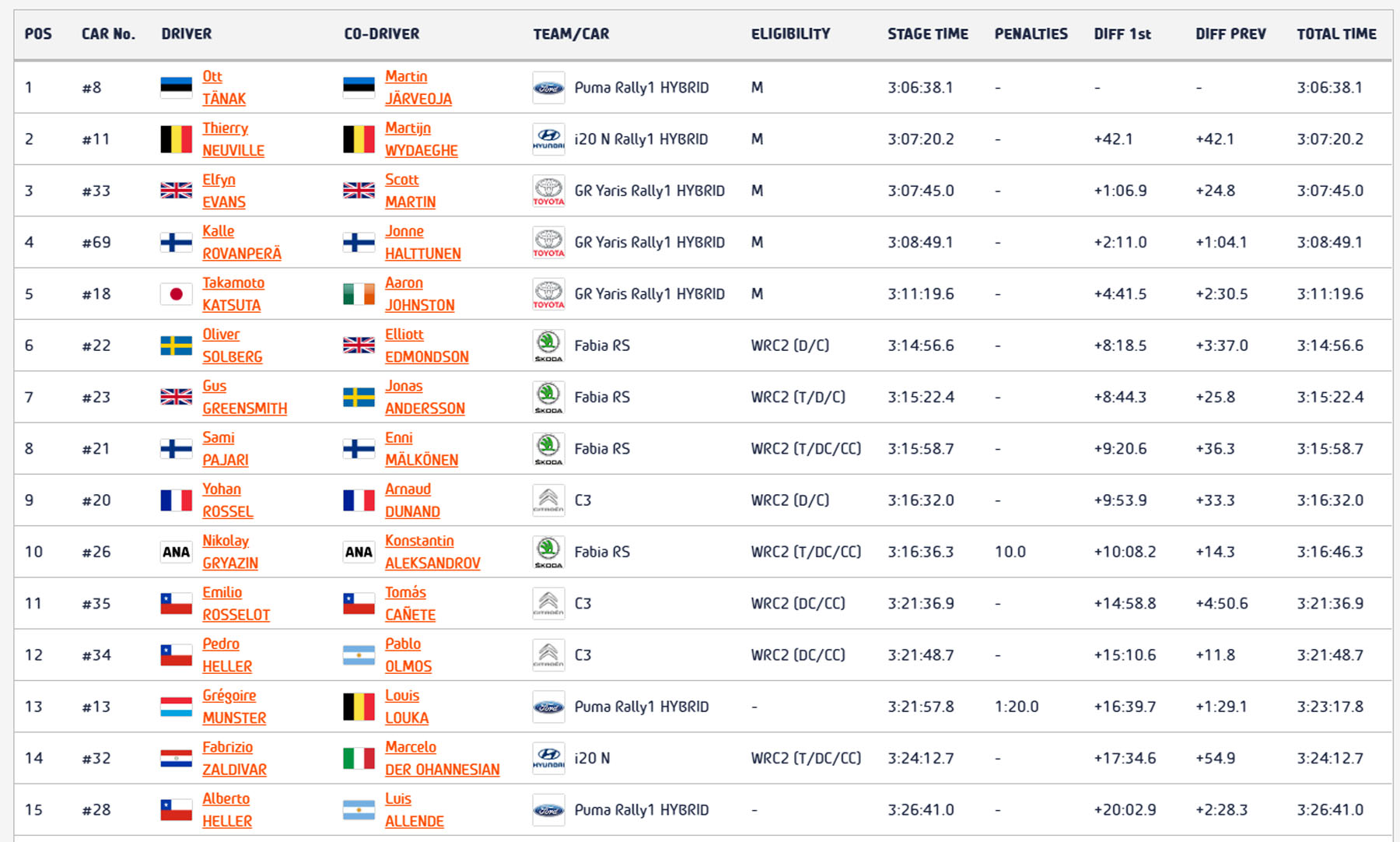
Task: Click the Toyota logo in Rovanperä's row
Action: (x=548, y=242)
